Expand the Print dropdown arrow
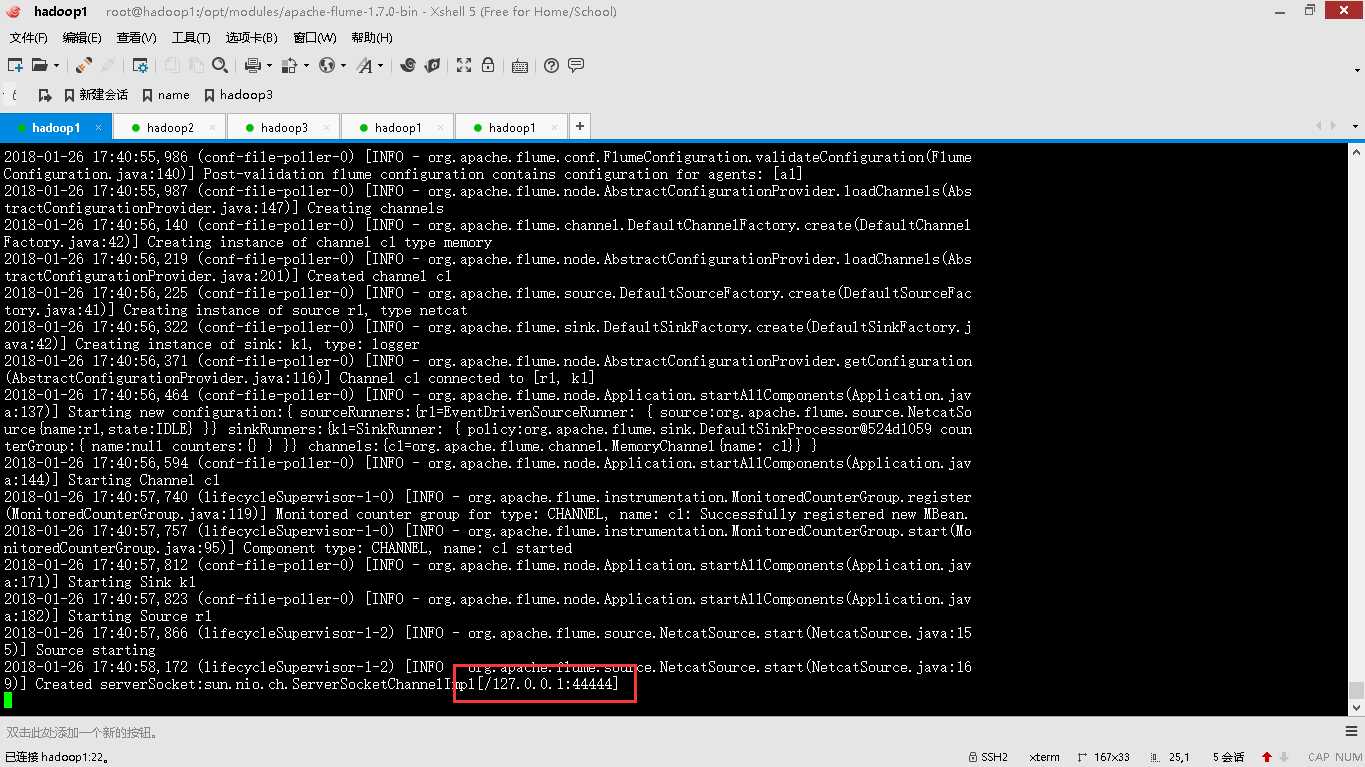 point(269,66)
